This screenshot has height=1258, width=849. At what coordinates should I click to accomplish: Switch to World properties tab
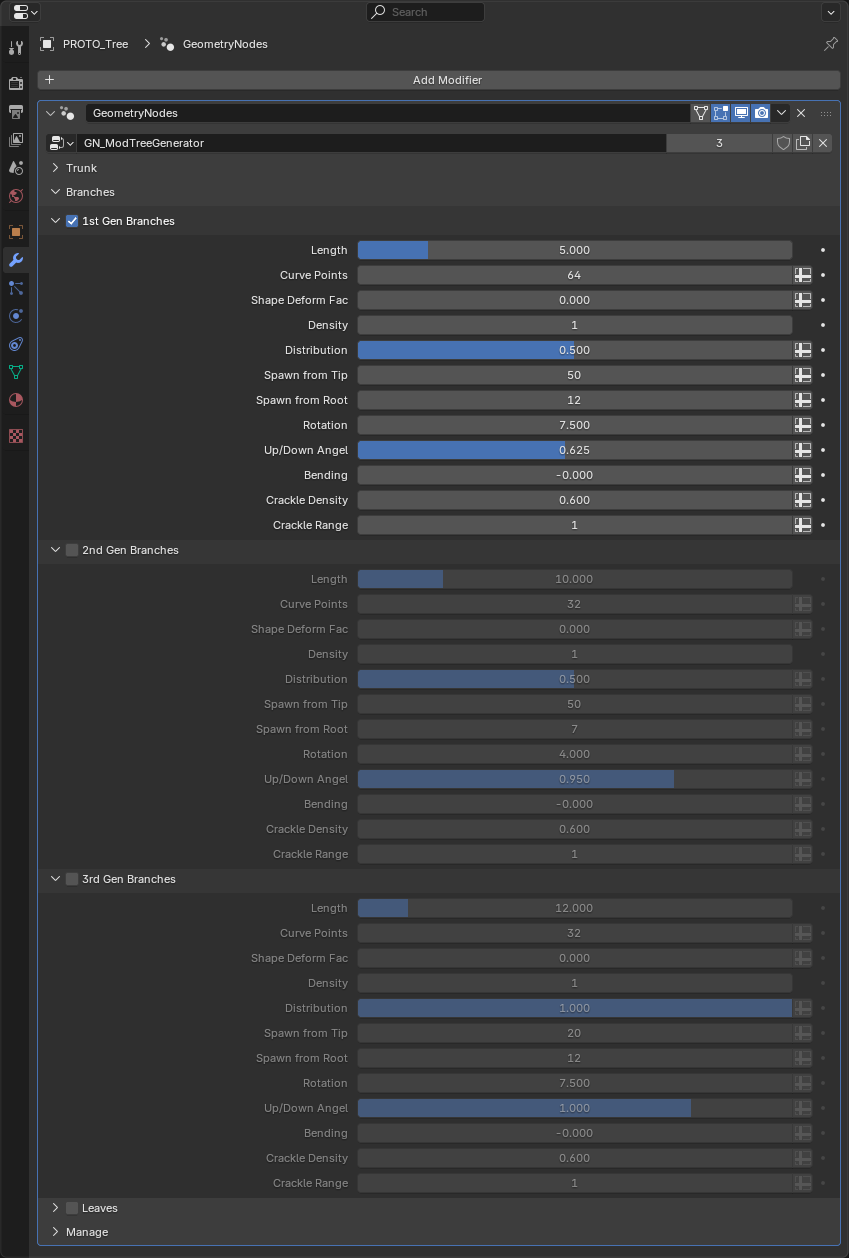coord(16,196)
